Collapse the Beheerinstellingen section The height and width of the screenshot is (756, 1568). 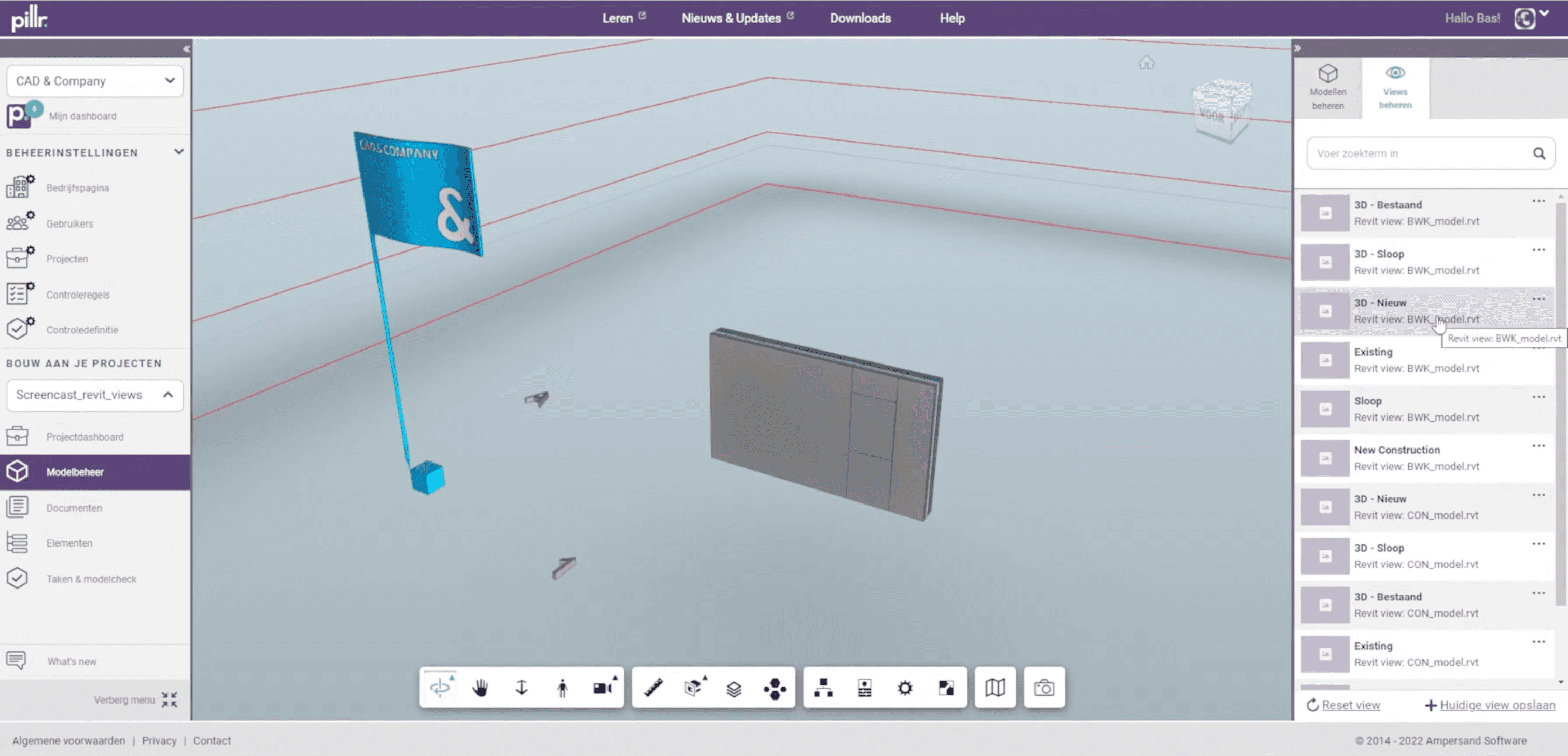(178, 151)
